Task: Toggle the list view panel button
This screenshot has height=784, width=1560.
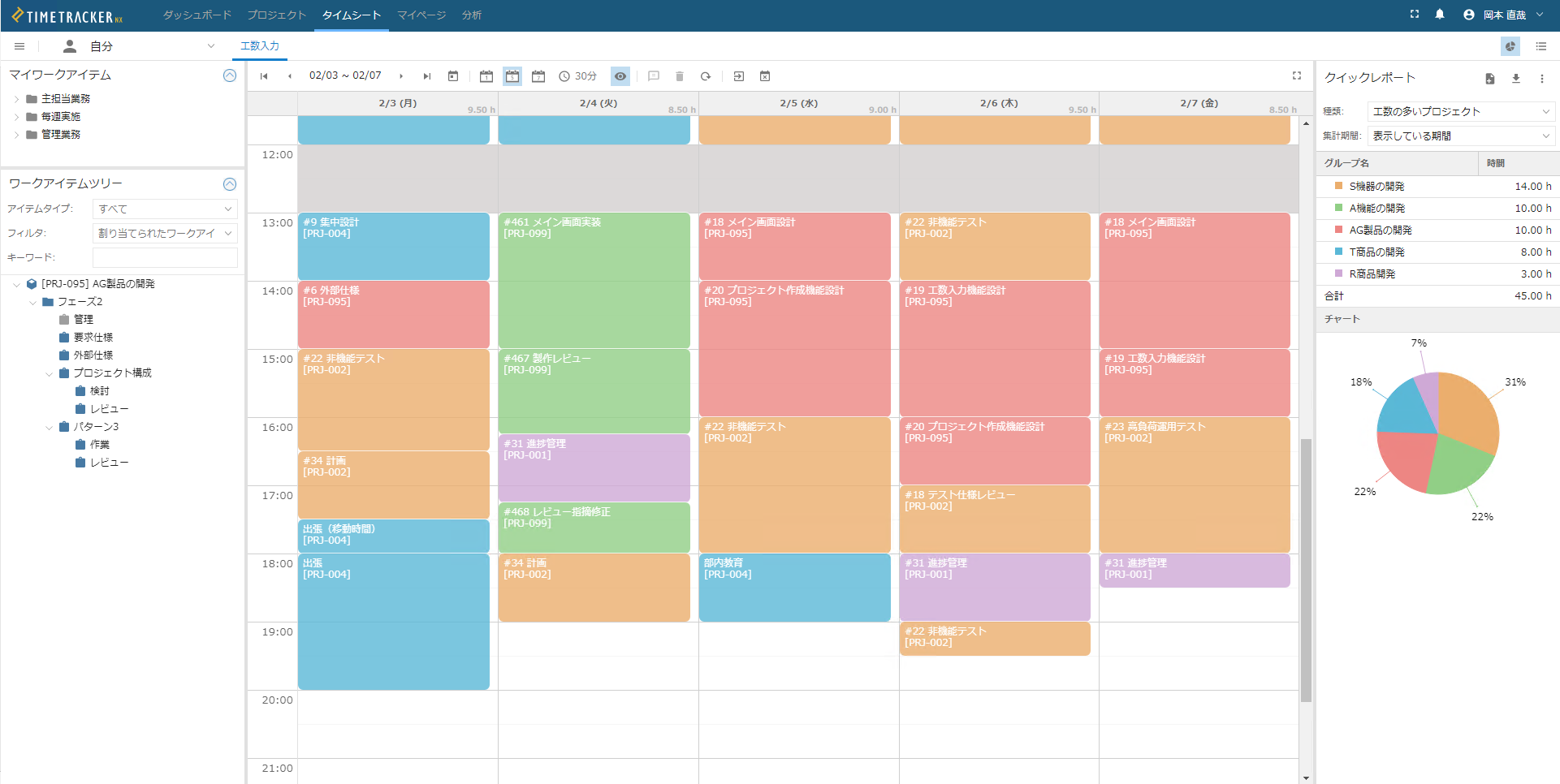Action: click(x=1541, y=46)
